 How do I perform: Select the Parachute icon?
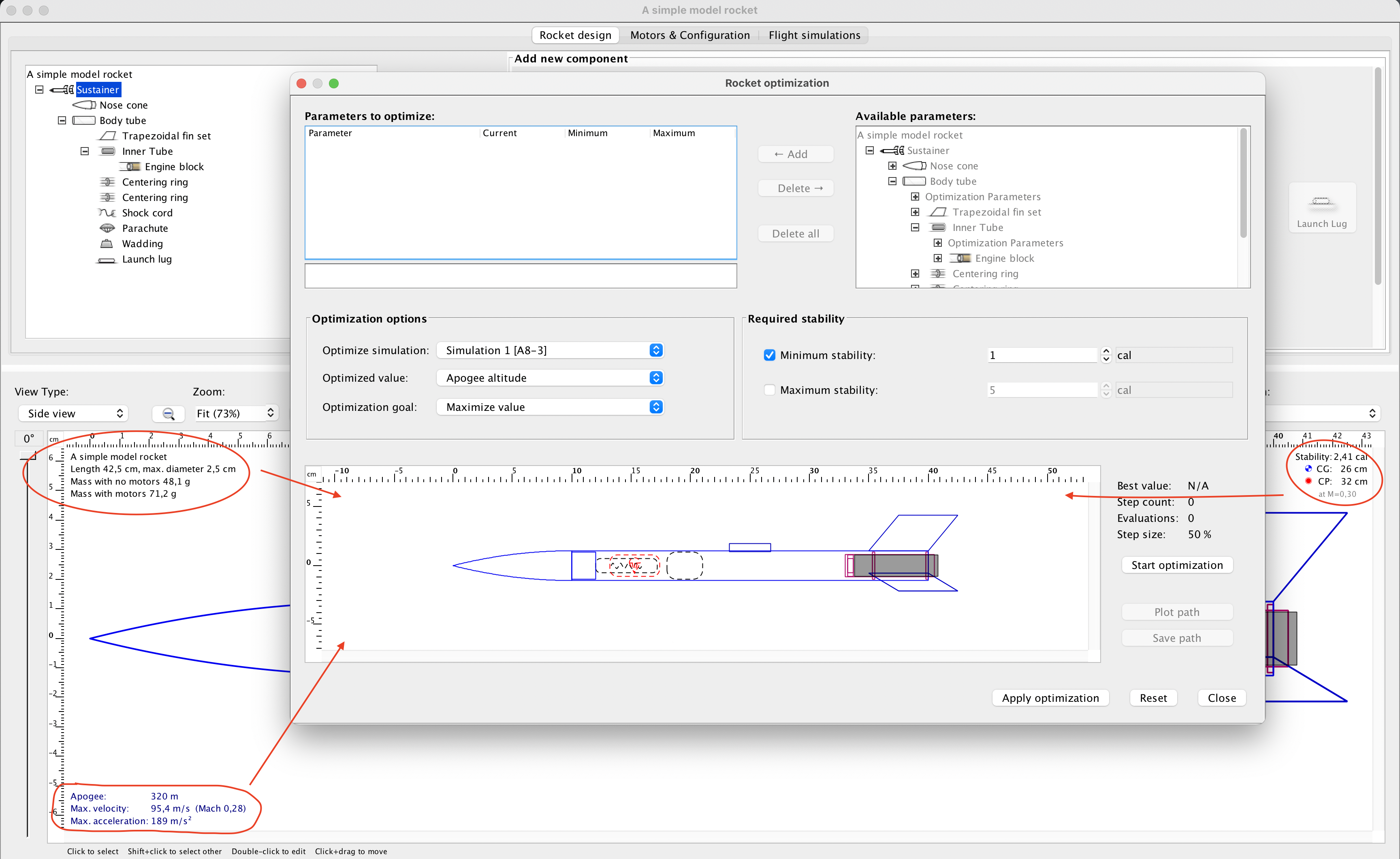107,228
